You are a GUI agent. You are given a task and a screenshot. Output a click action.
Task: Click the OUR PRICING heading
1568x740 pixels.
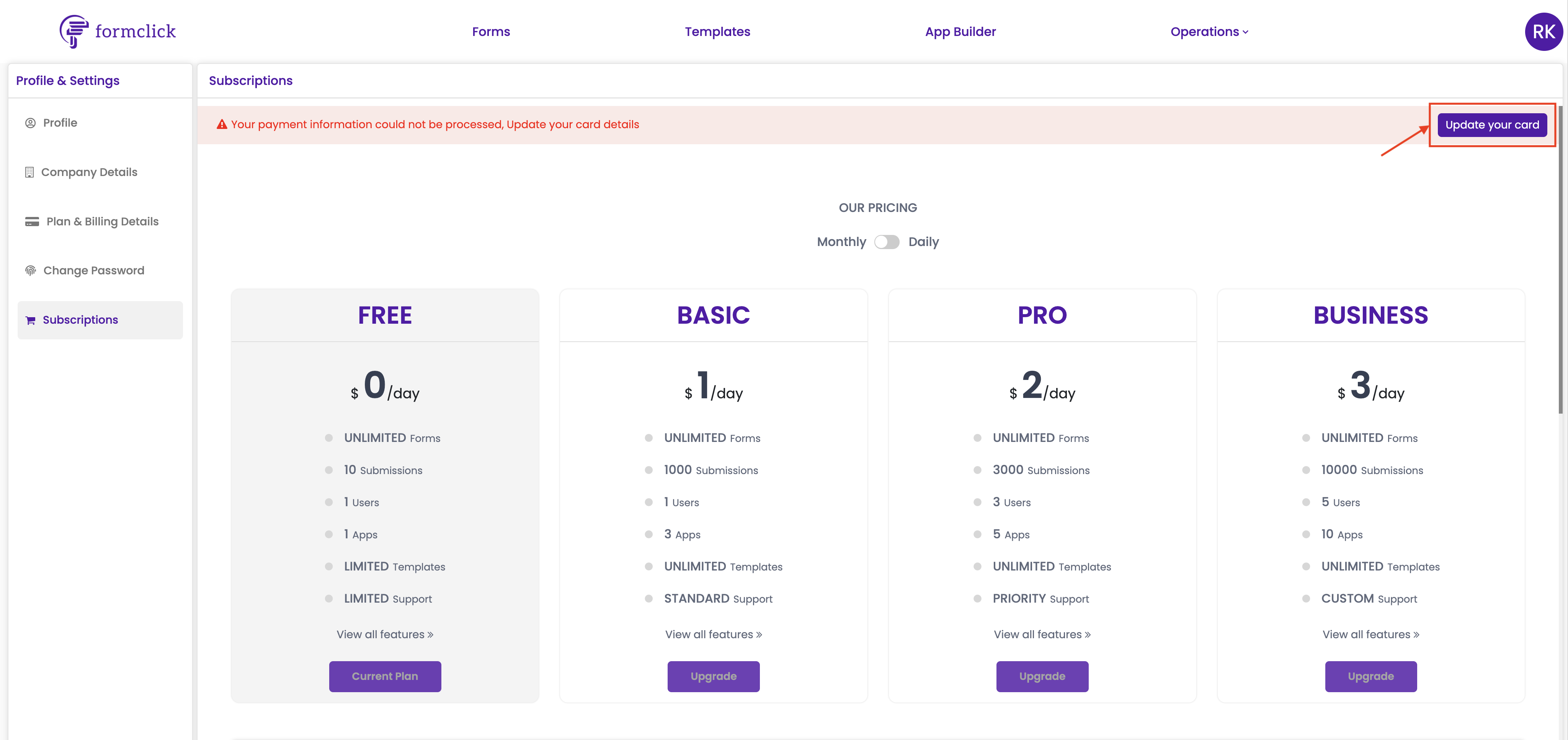(878, 207)
